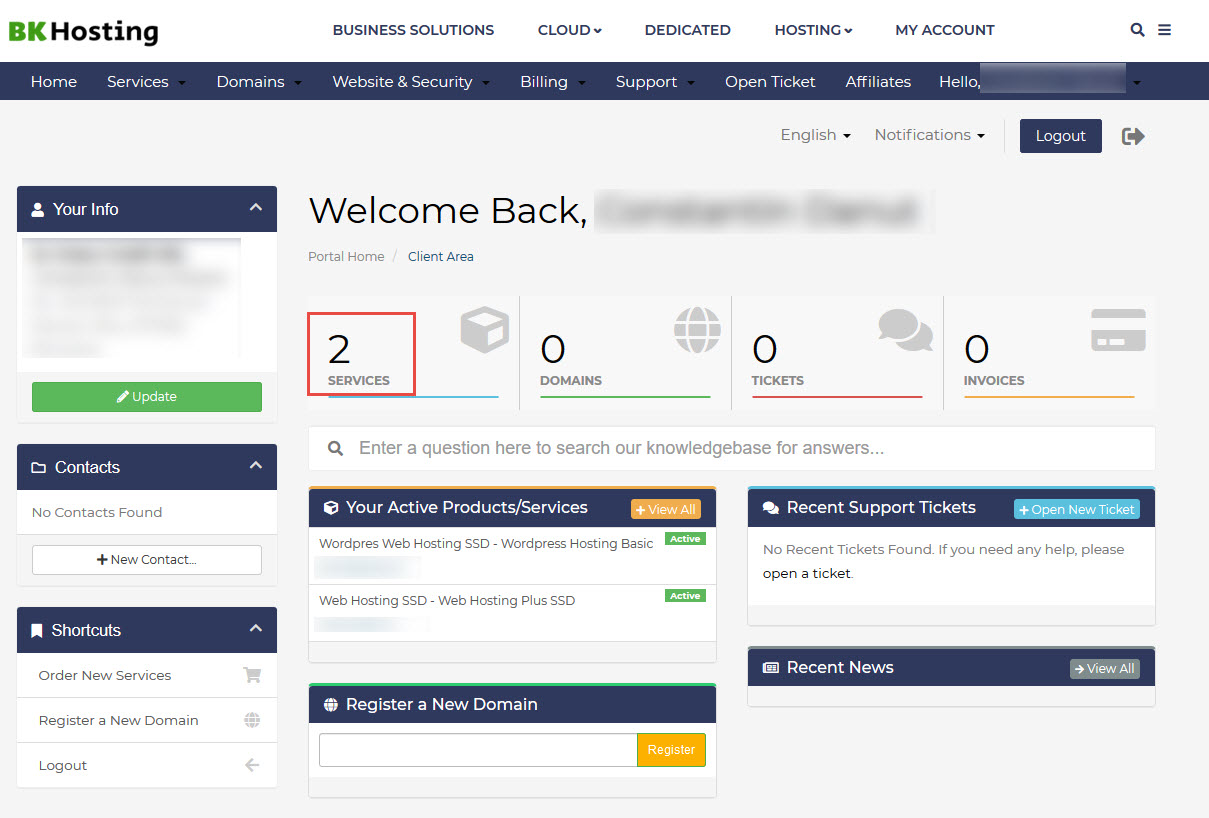Open the Notifications dropdown

[930, 135]
